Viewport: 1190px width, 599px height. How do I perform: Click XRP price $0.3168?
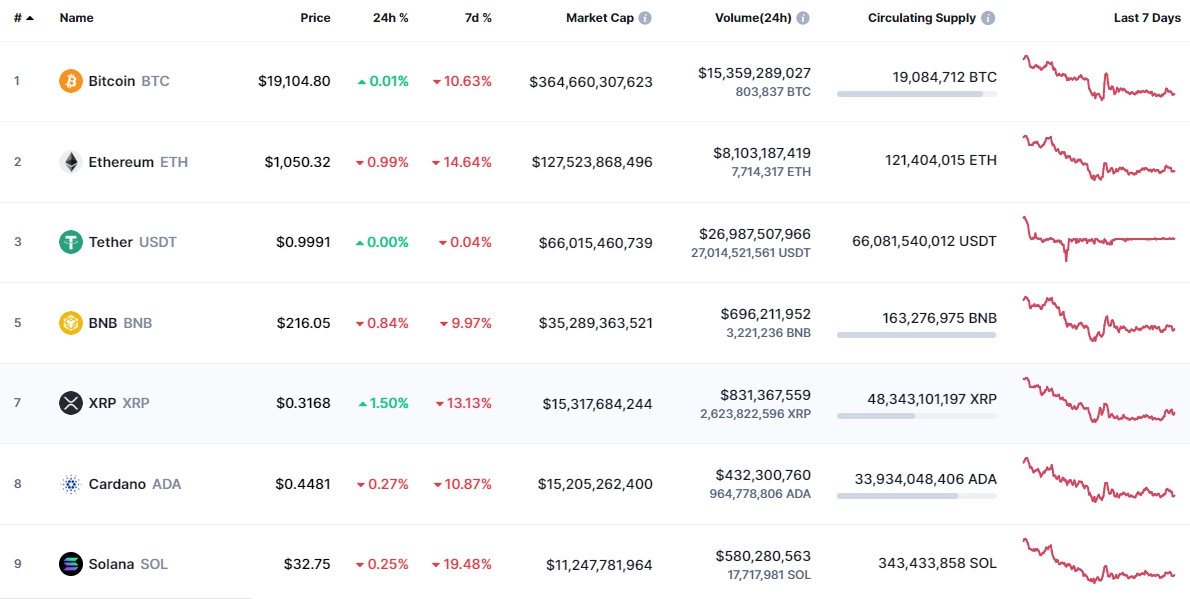pyautogui.click(x=304, y=403)
